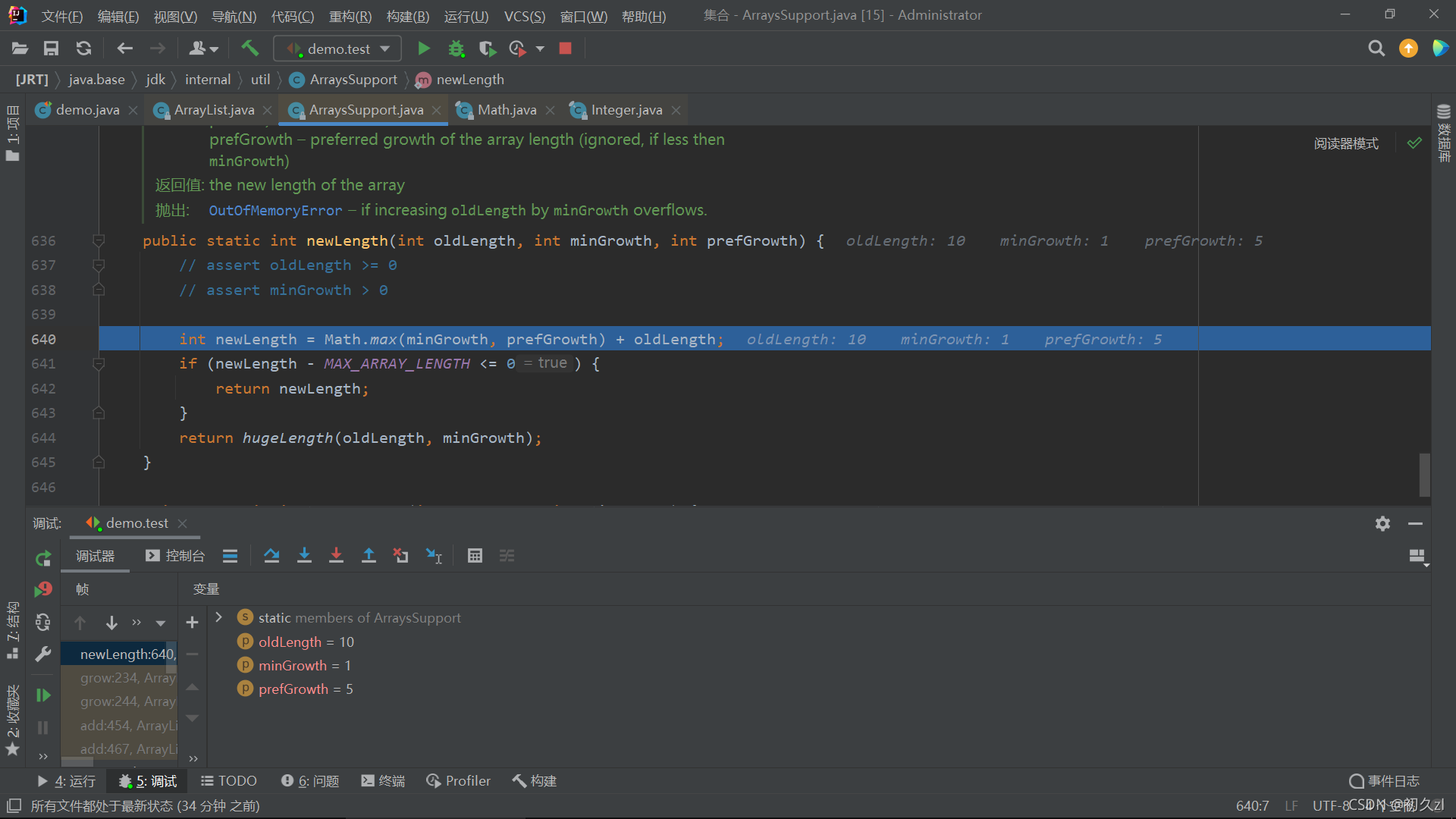The image size is (1456, 819).
Task: Open the VCS(S) menu
Action: (525, 16)
